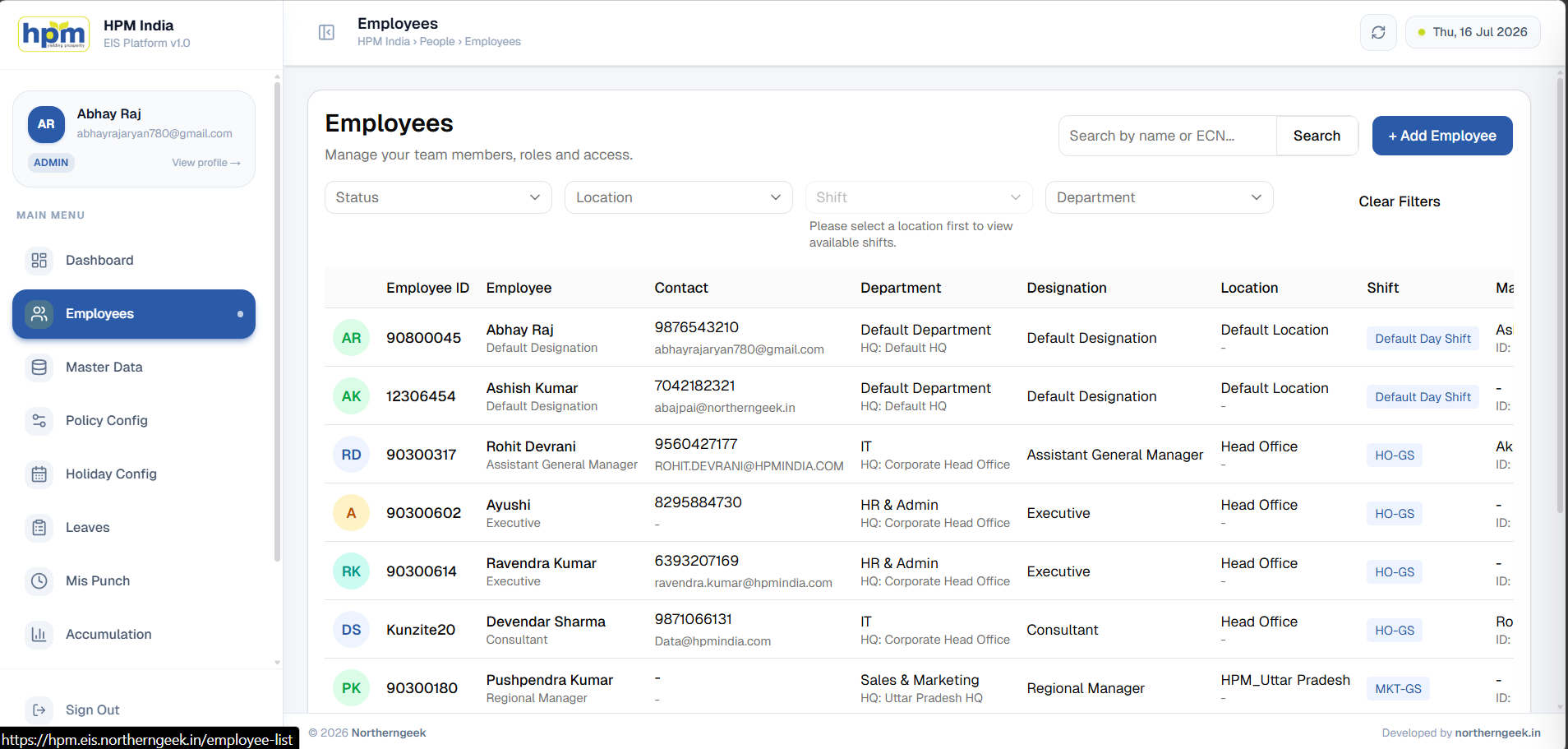Open the Department filter dropdown
Screen dimensions: 1568x749
pos(1159,197)
